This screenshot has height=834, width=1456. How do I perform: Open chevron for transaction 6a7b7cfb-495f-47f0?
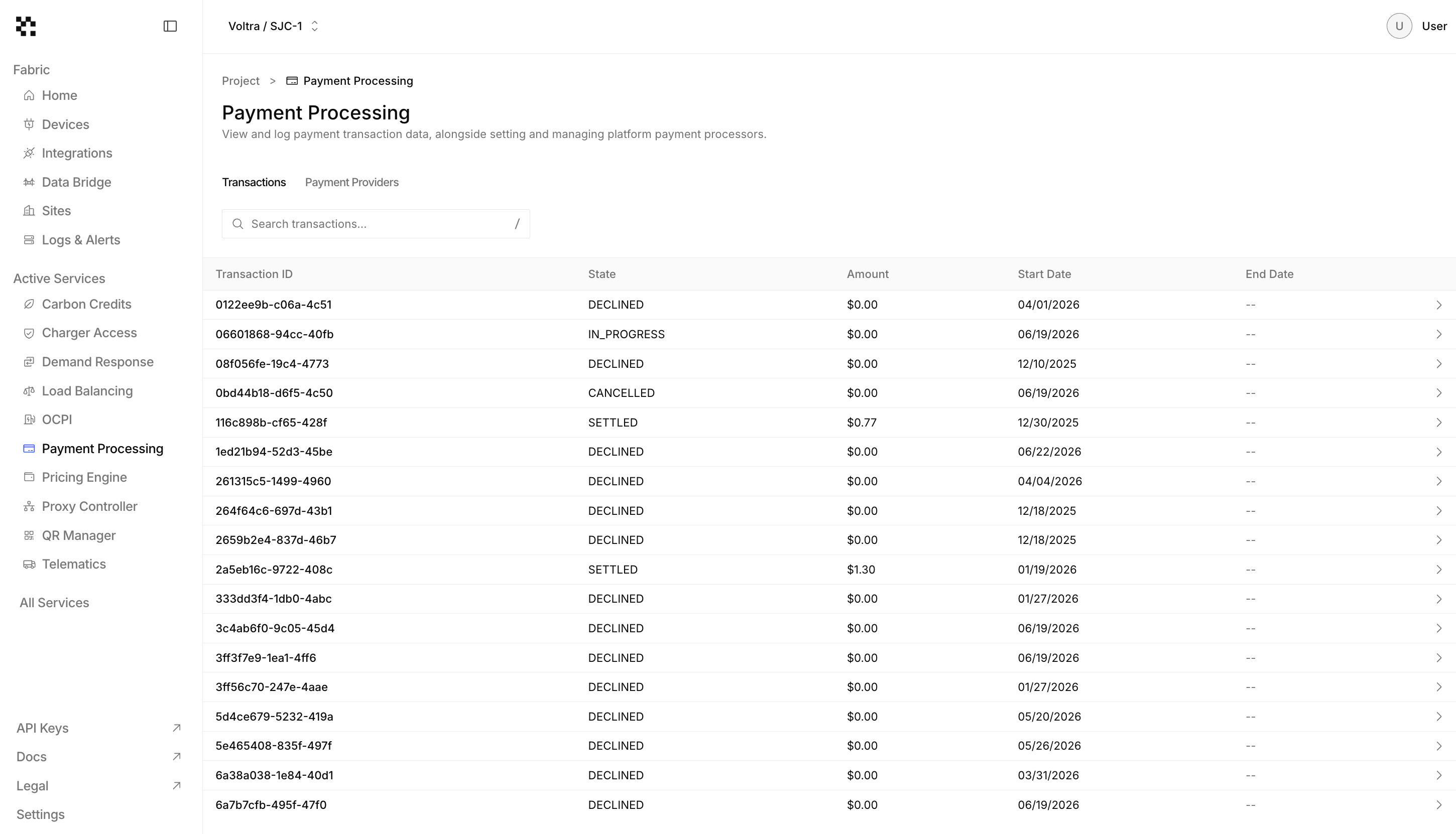(x=1439, y=805)
